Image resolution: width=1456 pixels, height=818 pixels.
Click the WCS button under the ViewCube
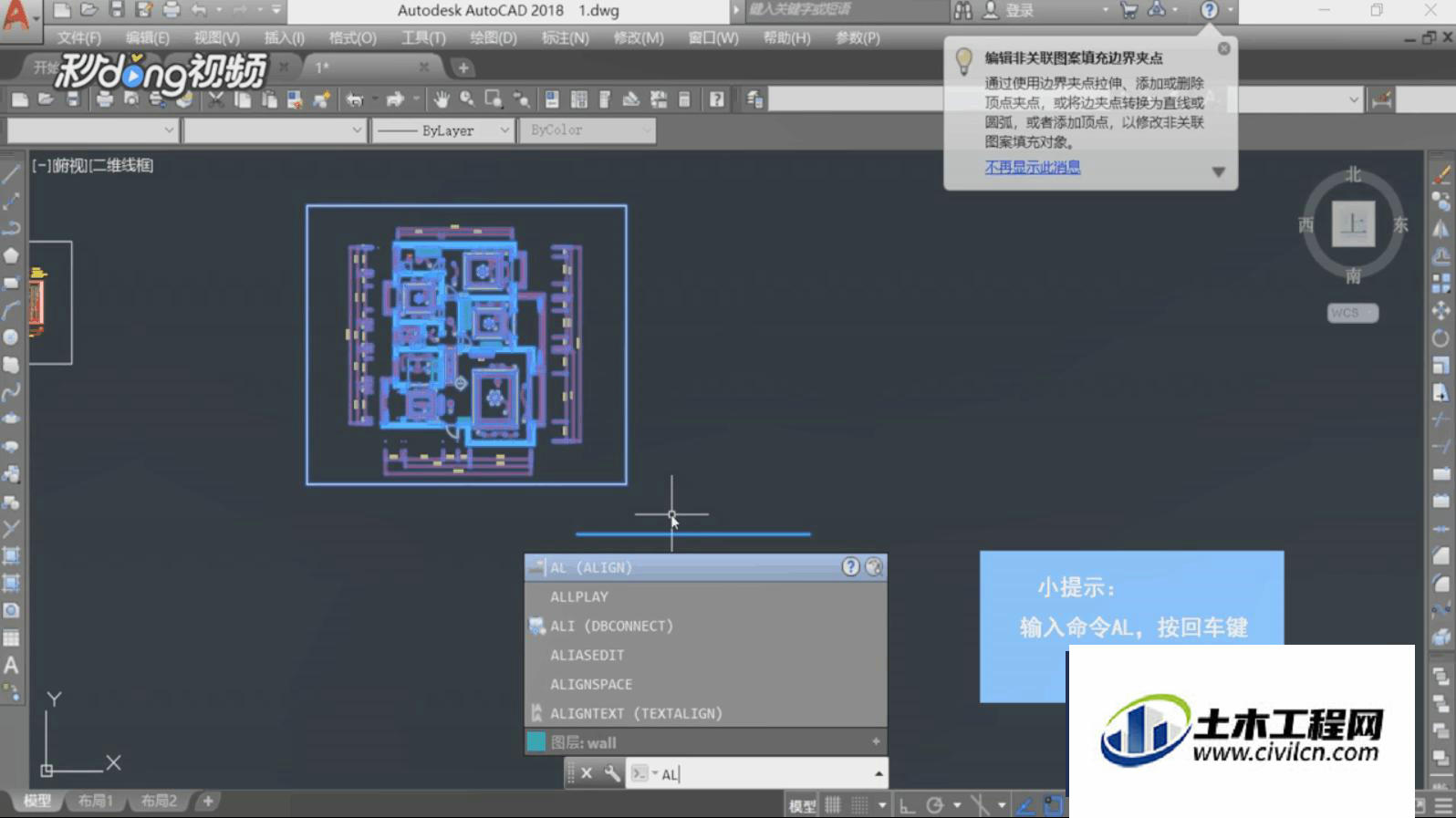pos(1352,313)
